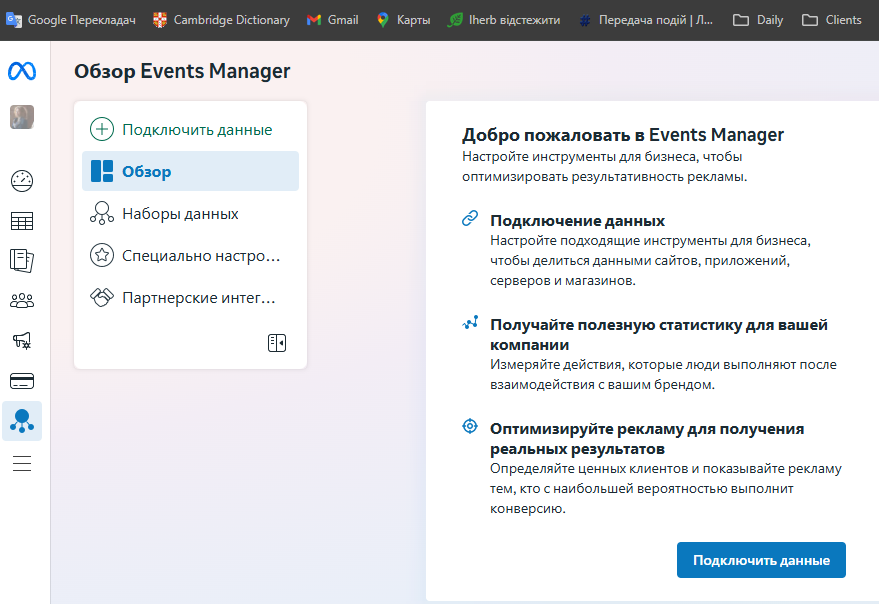Image resolution: width=879 pixels, height=604 pixels.
Task: Open Карты bookmark
Action: [x=403, y=20]
